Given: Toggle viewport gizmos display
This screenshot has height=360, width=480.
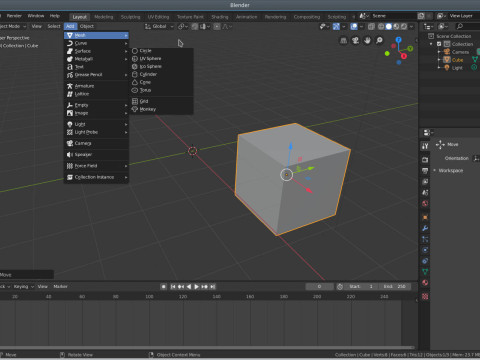Looking at the screenshot, I should pyautogui.click(x=336, y=26).
